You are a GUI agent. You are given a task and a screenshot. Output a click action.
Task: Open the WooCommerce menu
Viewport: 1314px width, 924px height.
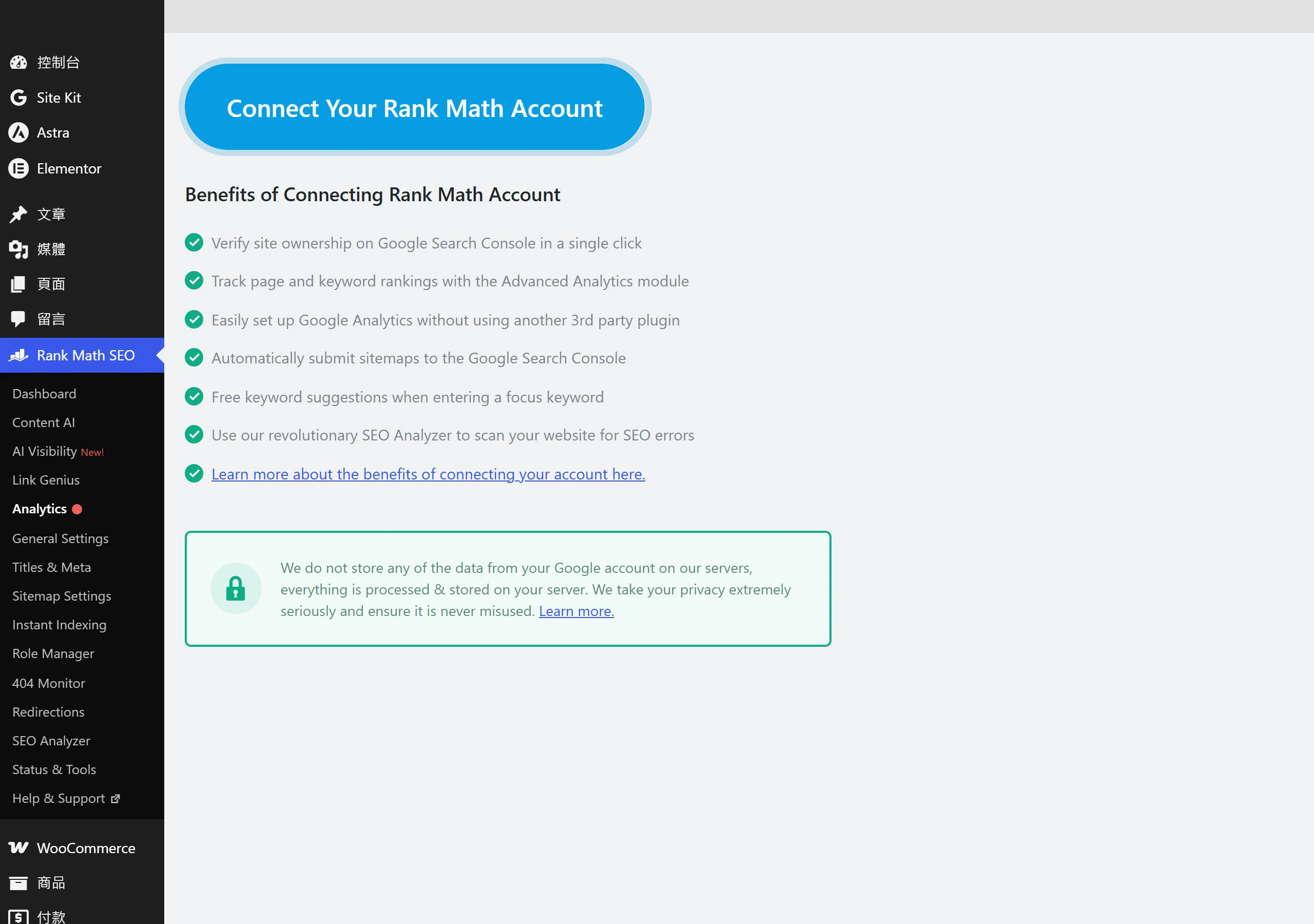coord(82,848)
